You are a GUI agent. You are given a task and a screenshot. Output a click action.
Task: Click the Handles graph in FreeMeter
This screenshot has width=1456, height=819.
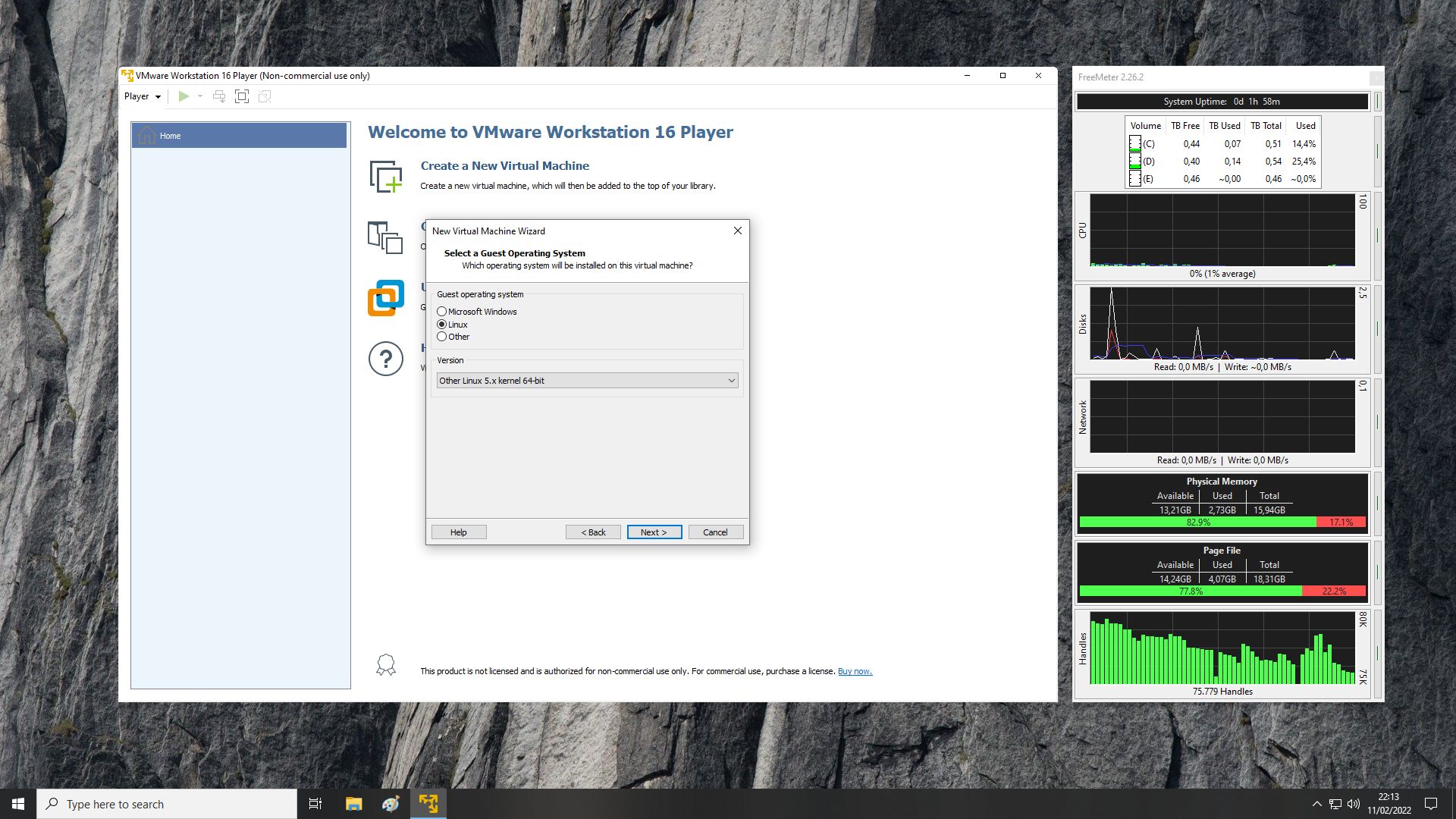[1222, 648]
